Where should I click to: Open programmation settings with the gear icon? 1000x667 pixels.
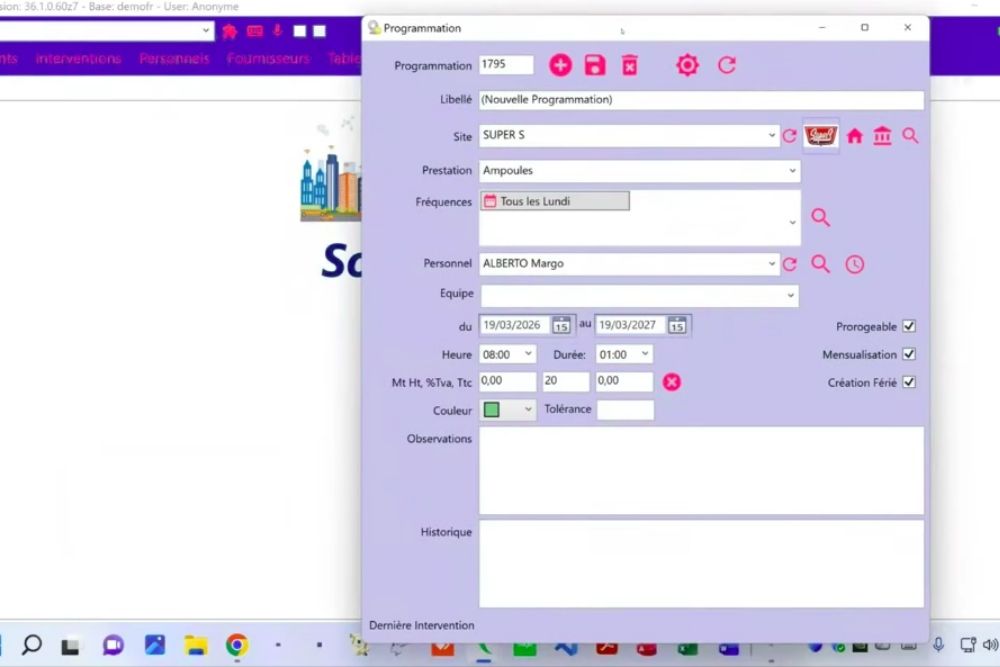[x=687, y=65]
